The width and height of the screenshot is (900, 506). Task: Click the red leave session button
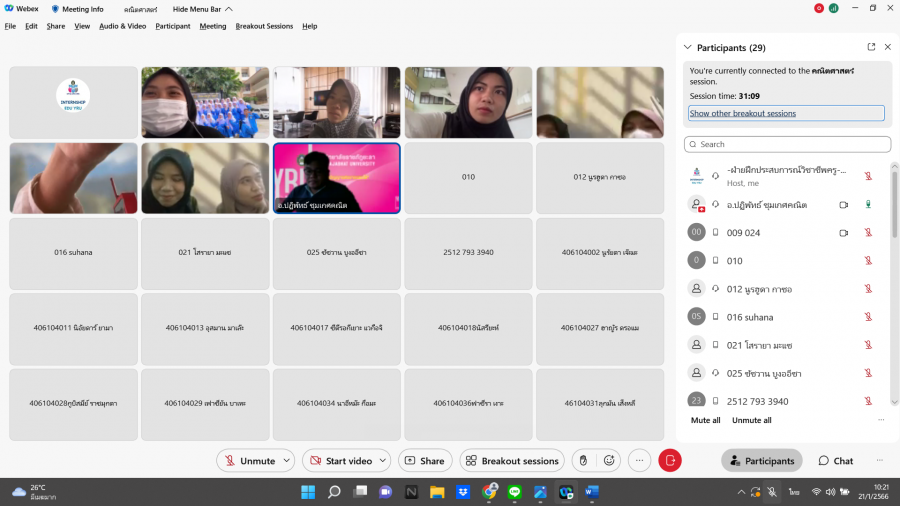pyautogui.click(x=670, y=461)
